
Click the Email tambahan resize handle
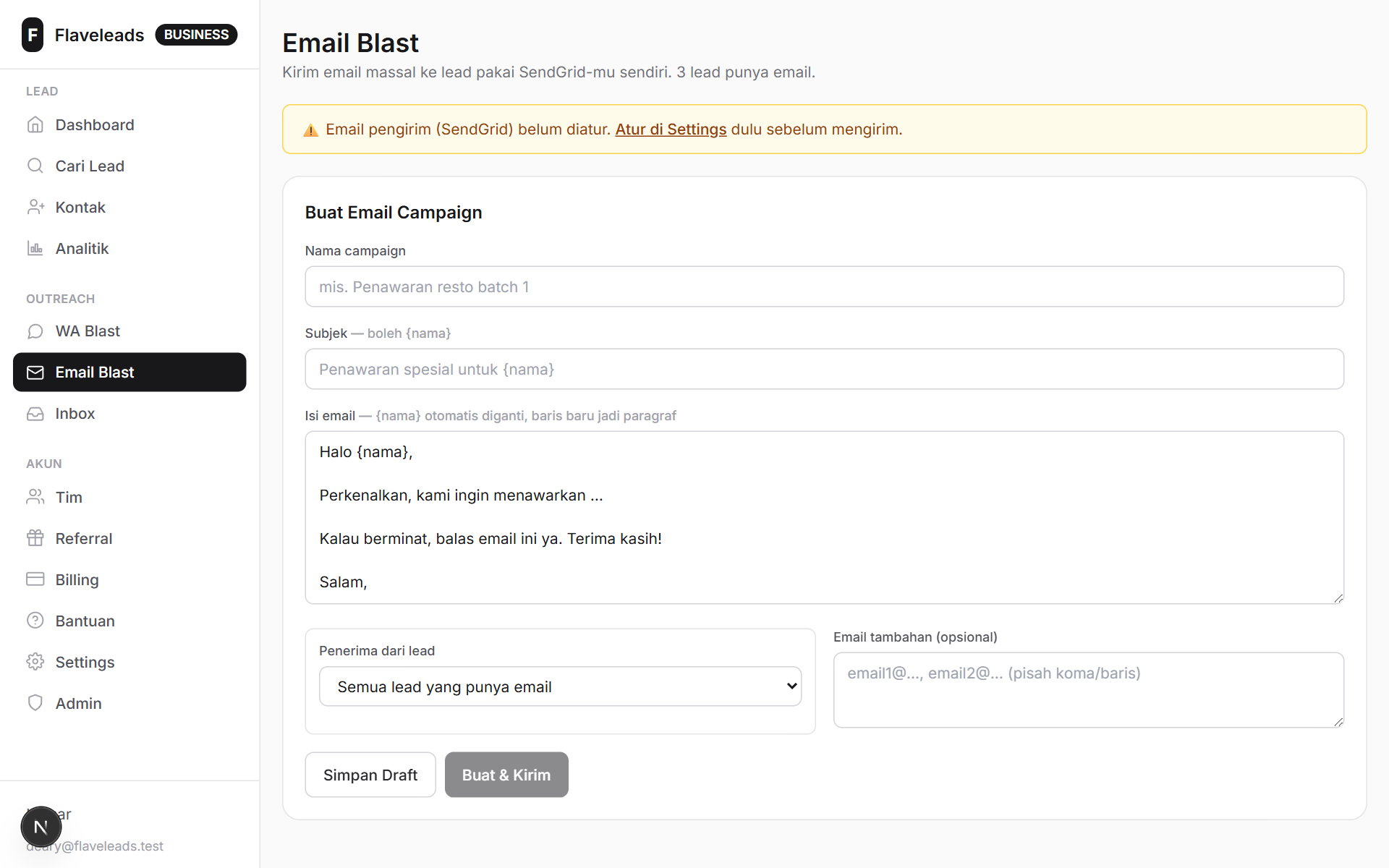[1338, 722]
